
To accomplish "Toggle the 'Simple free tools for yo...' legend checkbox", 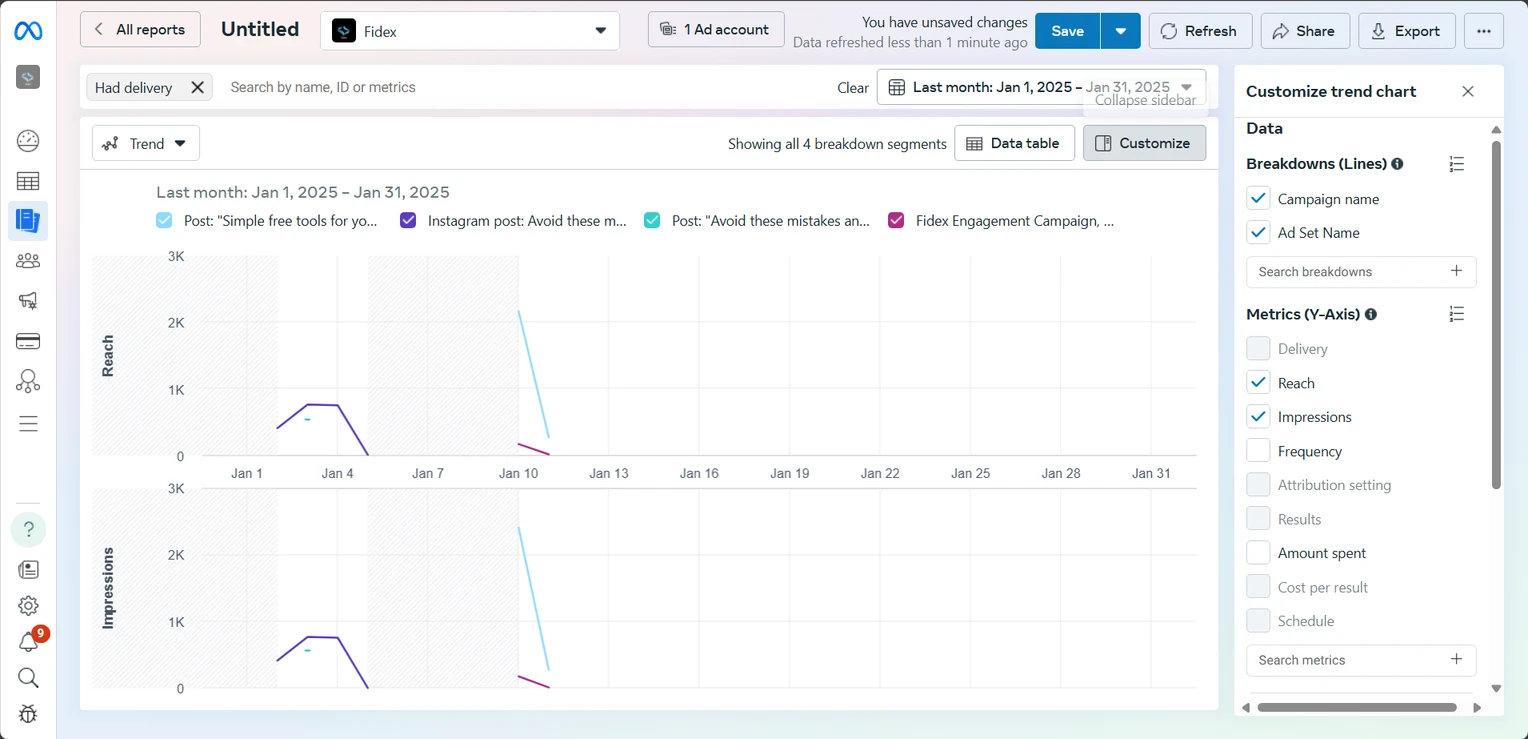I will pyautogui.click(x=164, y=221).
